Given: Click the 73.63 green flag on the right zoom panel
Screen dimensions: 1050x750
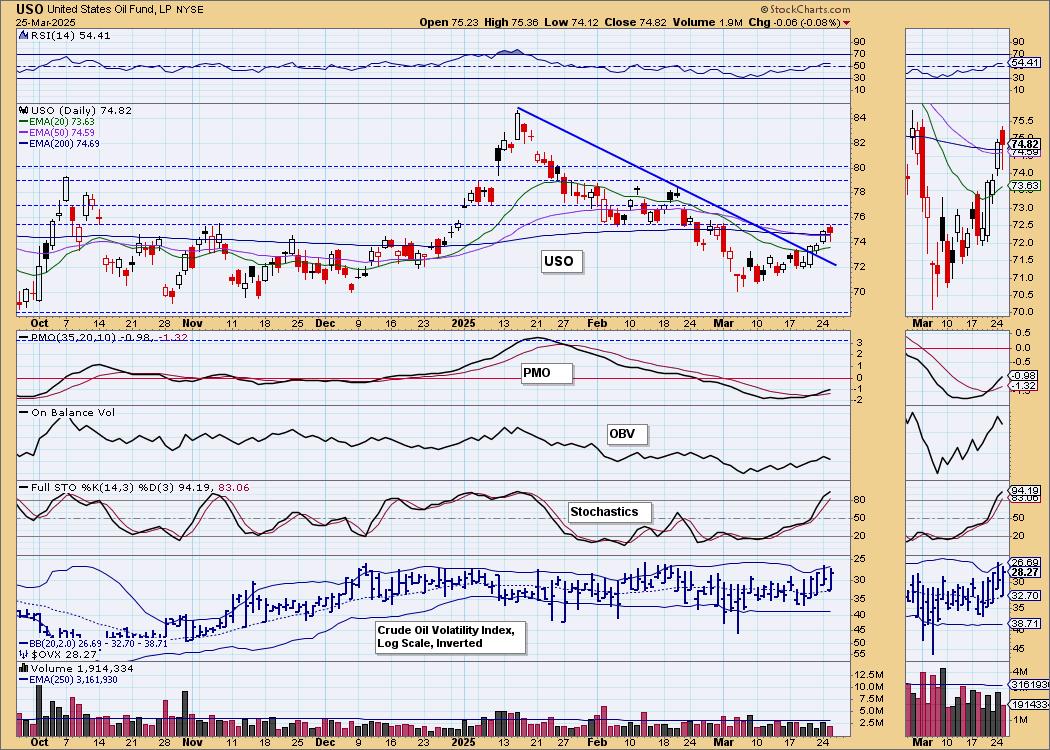Looking at the screenshot, I should (x=1025, y=185).
